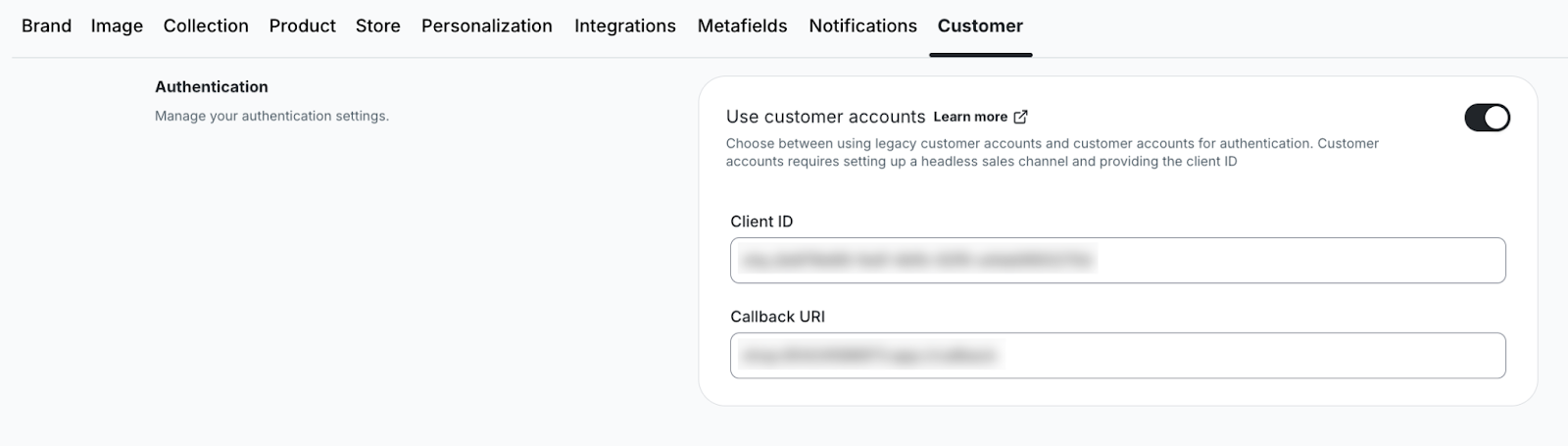Click the Callback URI field label
The width and height of the screenshot is (1568, 446).
tap(777, 317)
